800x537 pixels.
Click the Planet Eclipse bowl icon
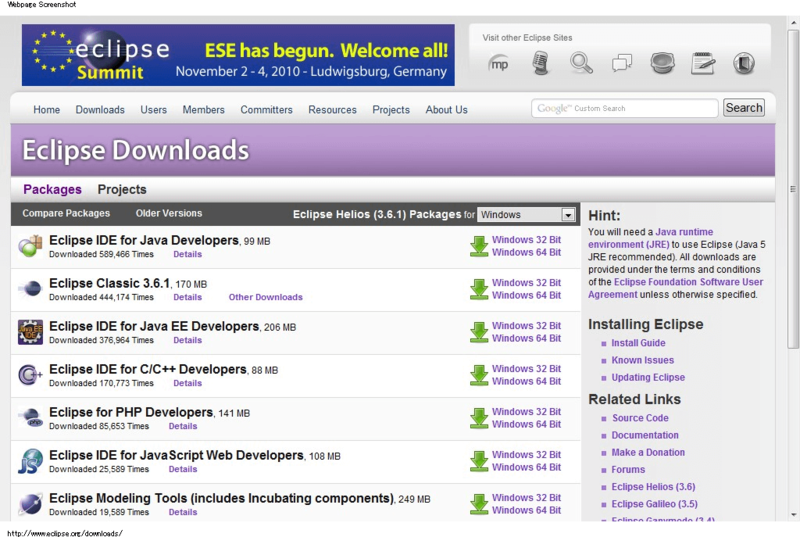[662, 63]
